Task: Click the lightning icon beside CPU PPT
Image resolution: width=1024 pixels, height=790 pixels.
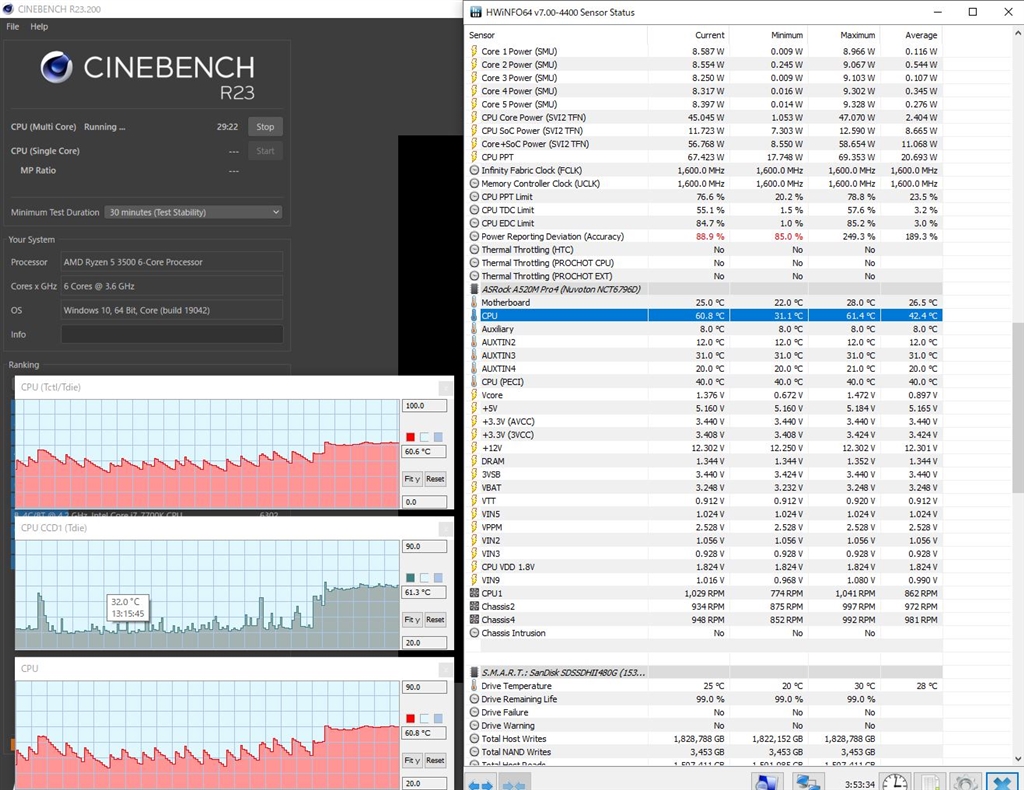Action: click(474, 157)
